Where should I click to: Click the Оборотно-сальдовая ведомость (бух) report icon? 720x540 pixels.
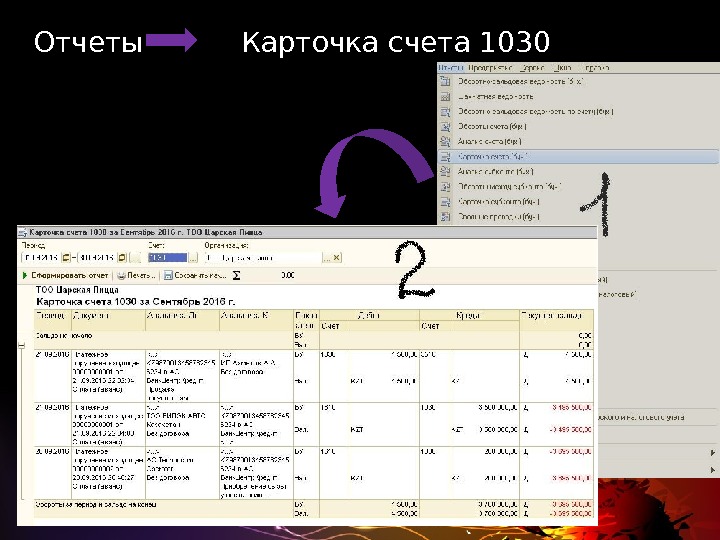pyautogui.click(x=445, y=81)
